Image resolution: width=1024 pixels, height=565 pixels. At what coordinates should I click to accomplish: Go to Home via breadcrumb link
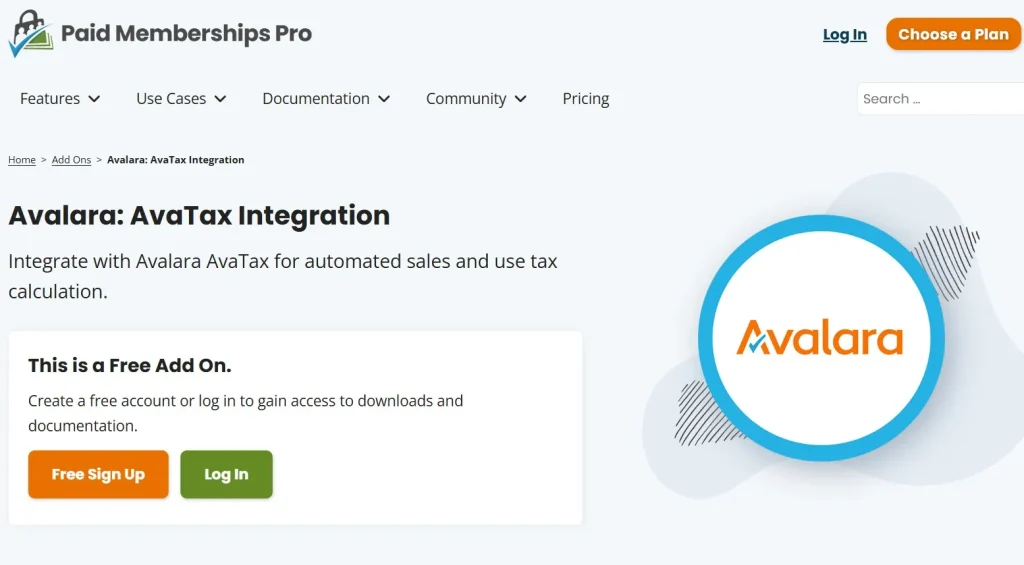click(x=22, y=160)
